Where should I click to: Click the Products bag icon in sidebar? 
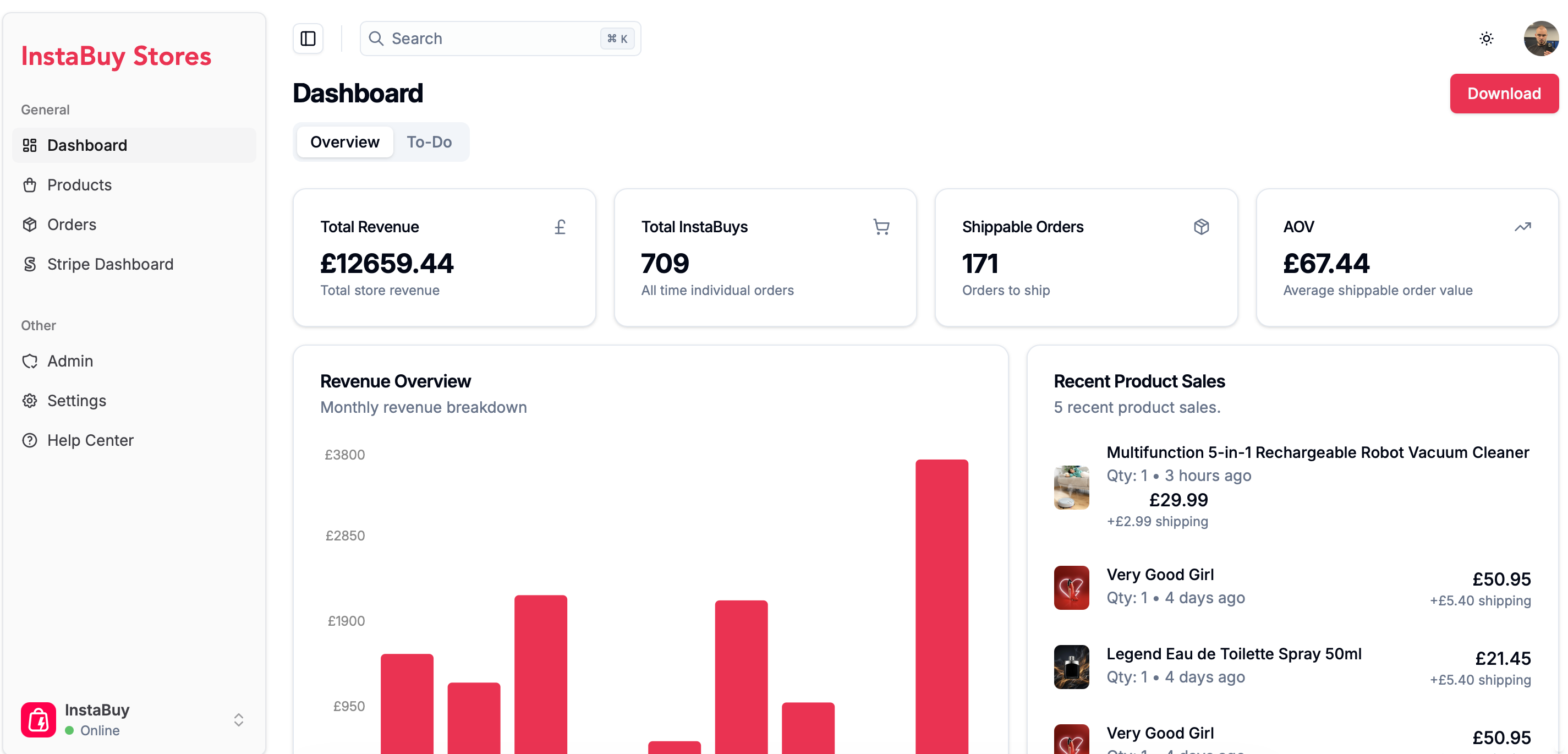click(30, 185)
